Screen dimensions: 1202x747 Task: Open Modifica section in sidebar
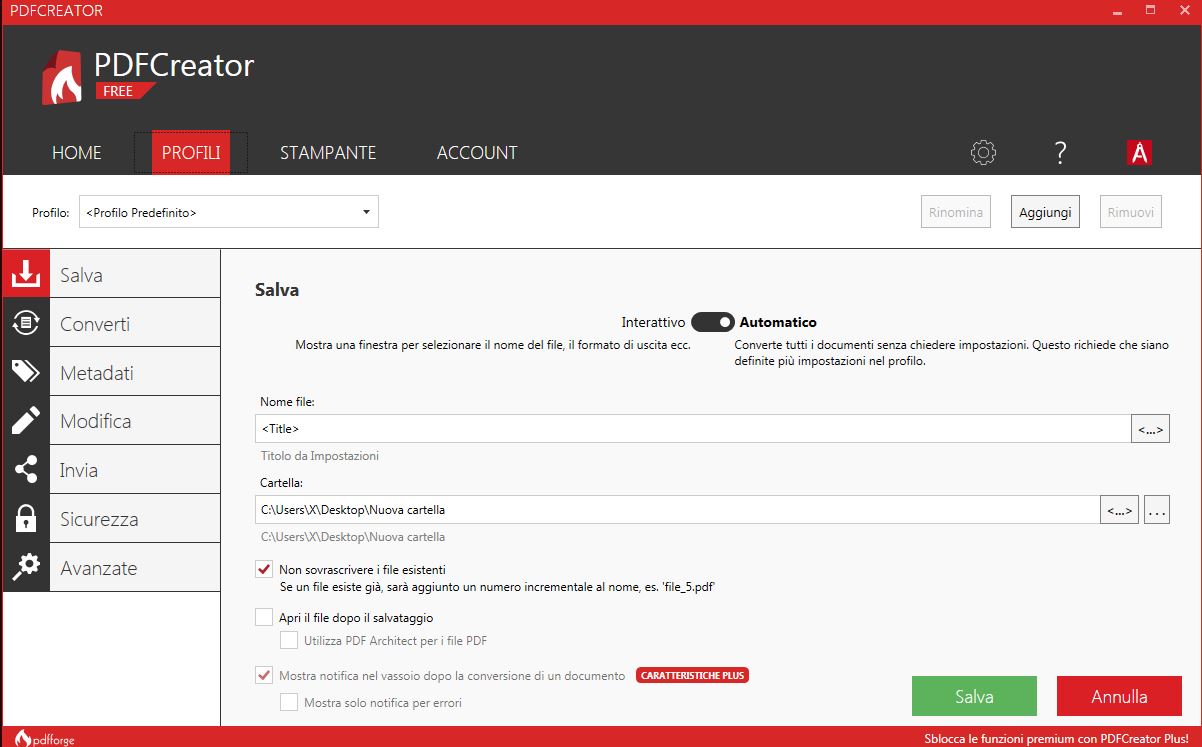pos(111,421)
